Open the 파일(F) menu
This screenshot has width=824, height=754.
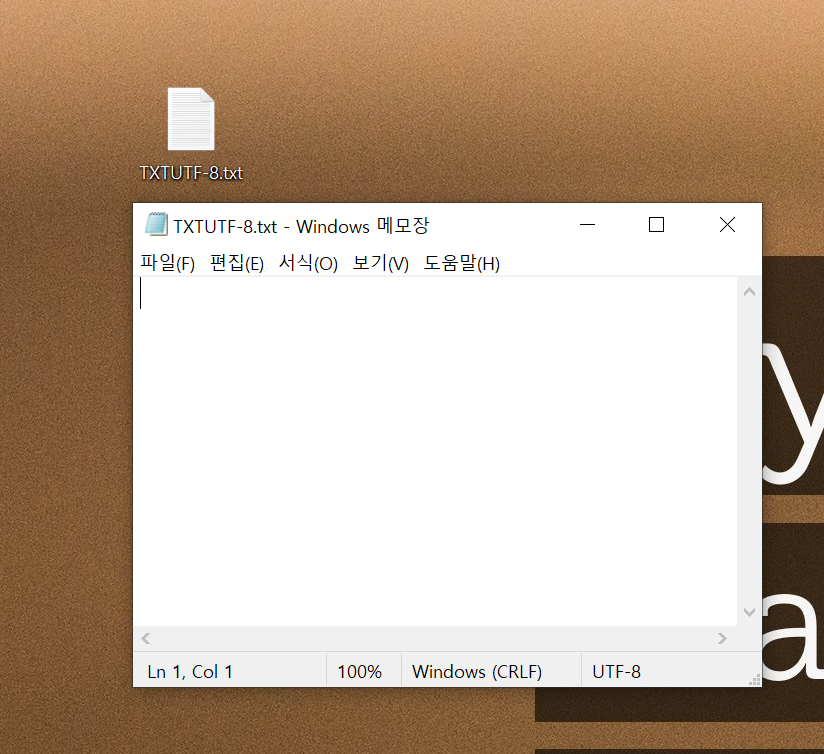(168, 263)
